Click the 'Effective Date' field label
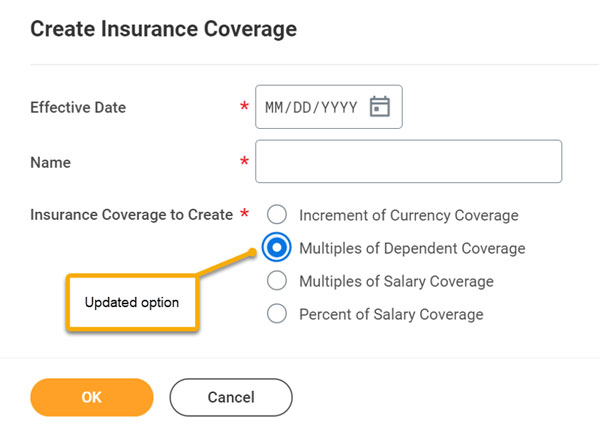This screenshot has width=600, height=433. tap(78, 107)
